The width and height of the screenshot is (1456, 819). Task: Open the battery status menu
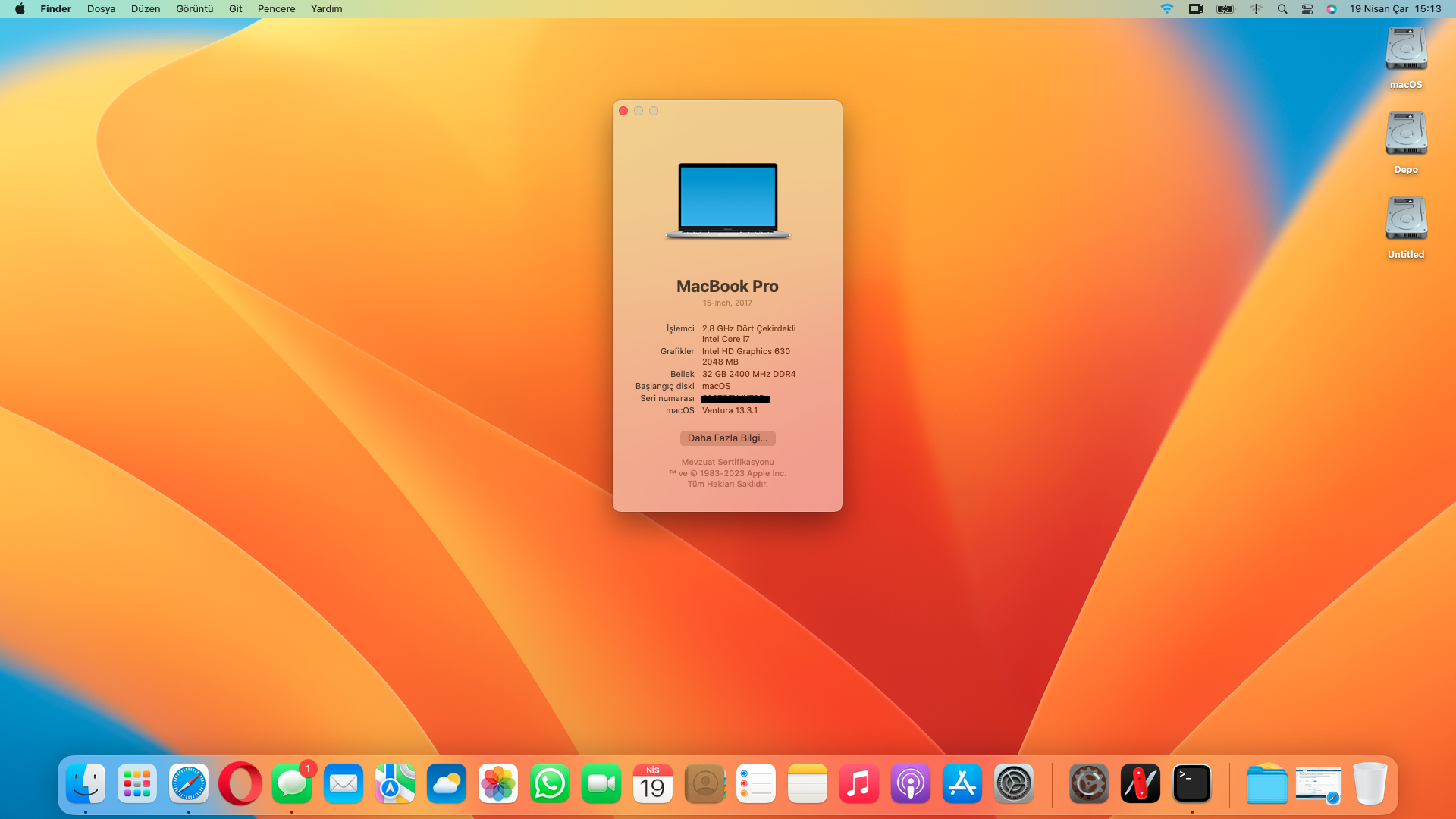pos(1225,9)
